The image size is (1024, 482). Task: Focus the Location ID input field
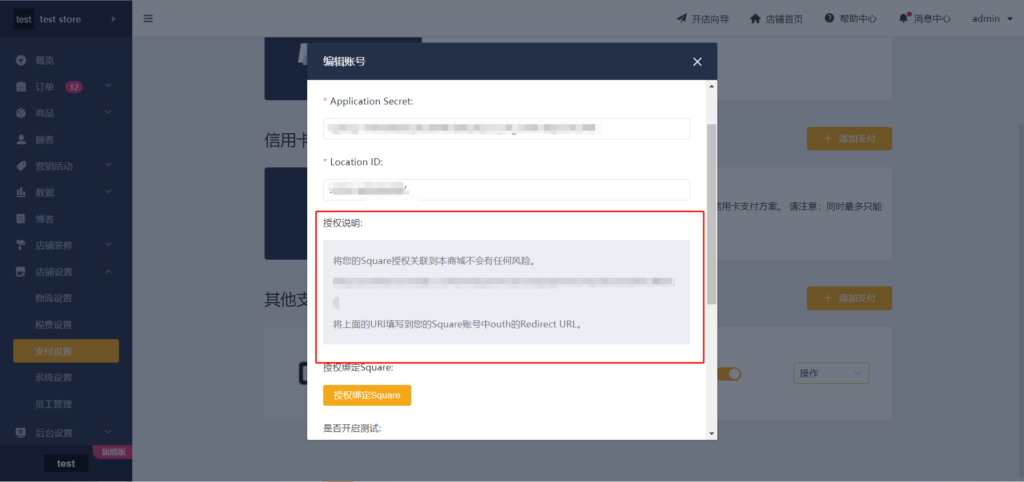tap(507, 189)
